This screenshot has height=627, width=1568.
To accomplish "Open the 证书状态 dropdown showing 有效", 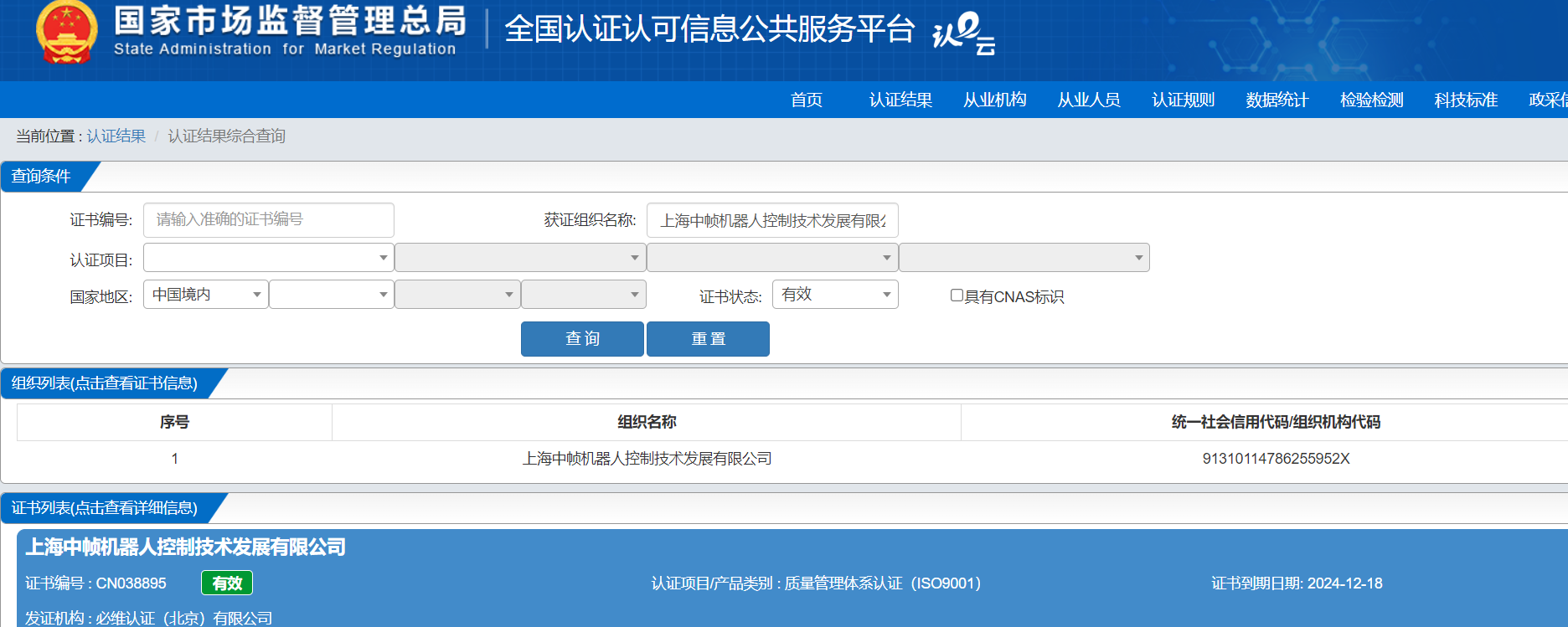I will pos(835,294).
